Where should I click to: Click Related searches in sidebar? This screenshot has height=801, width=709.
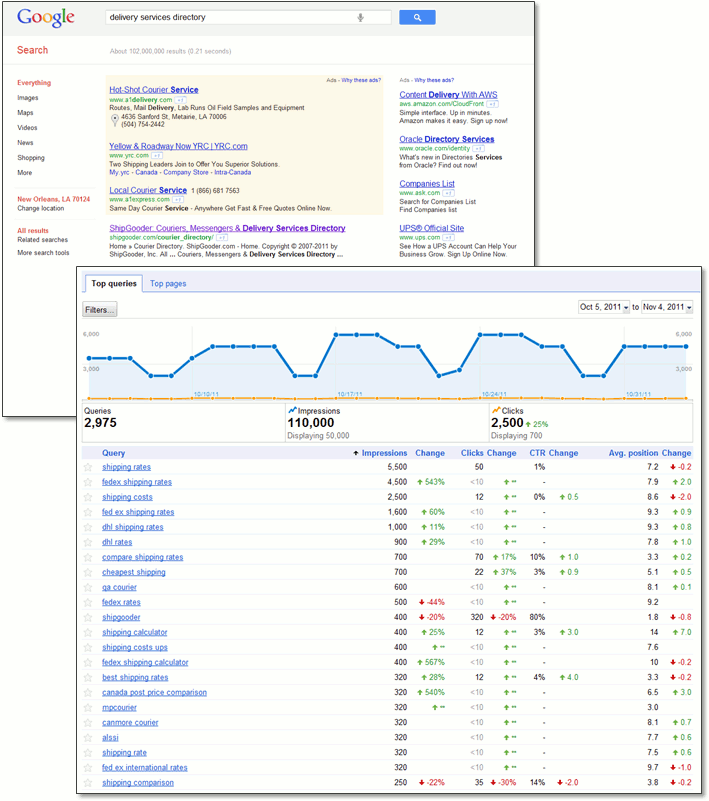(x=42, y=240)
